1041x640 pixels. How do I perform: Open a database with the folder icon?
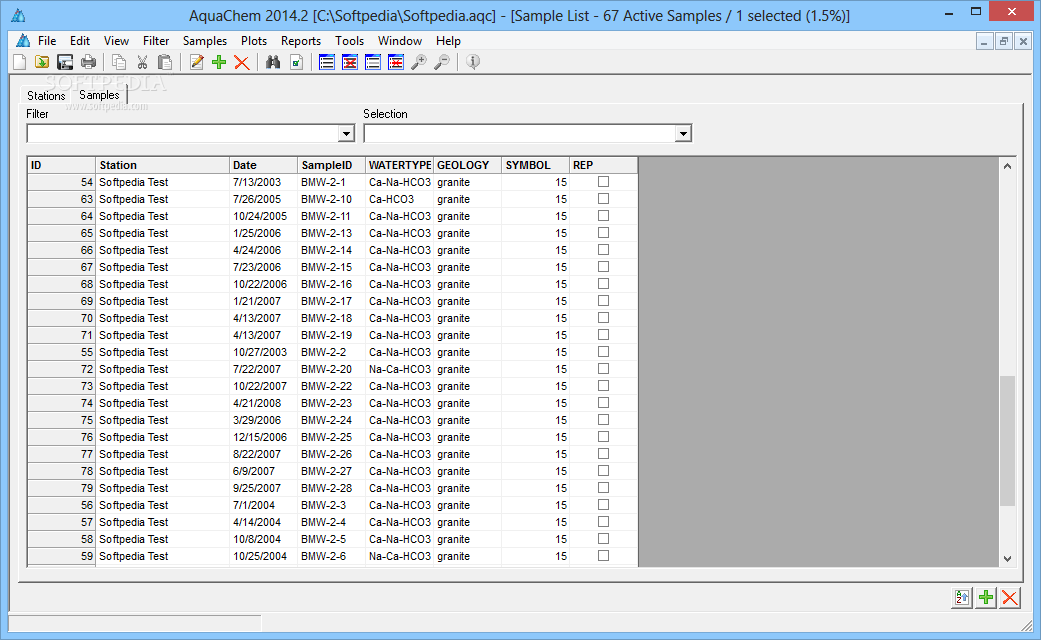coord(42,62)
